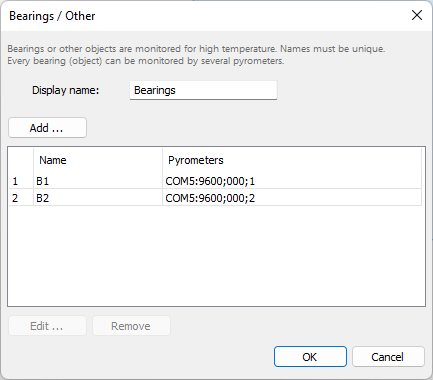Click the disabled Edit ... button

click(47, 326)
